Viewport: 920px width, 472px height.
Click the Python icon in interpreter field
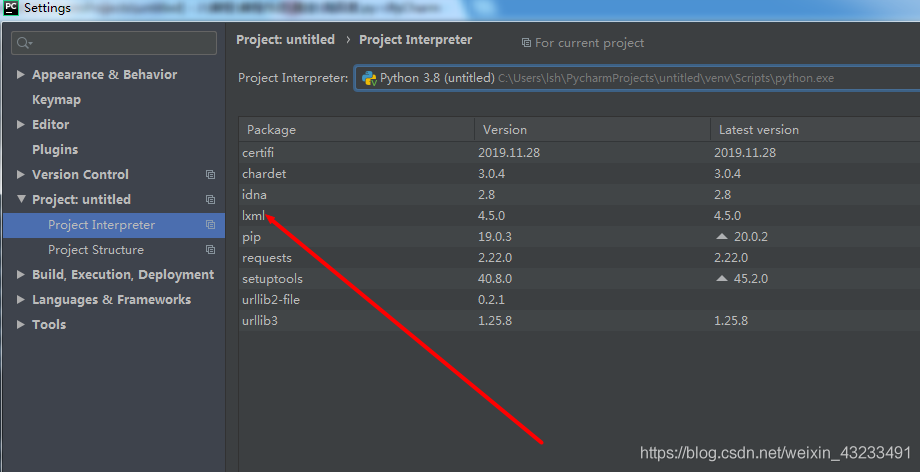[369, 78]
